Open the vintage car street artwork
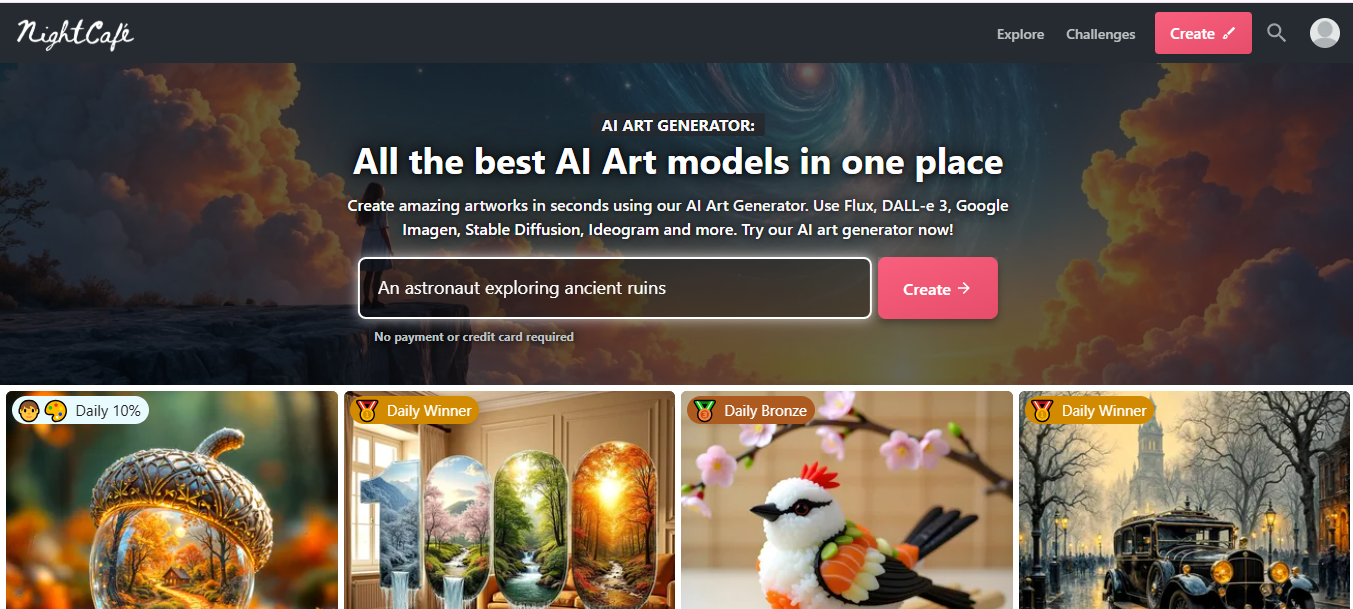Screen dimensions: 1353x609 1185,500
